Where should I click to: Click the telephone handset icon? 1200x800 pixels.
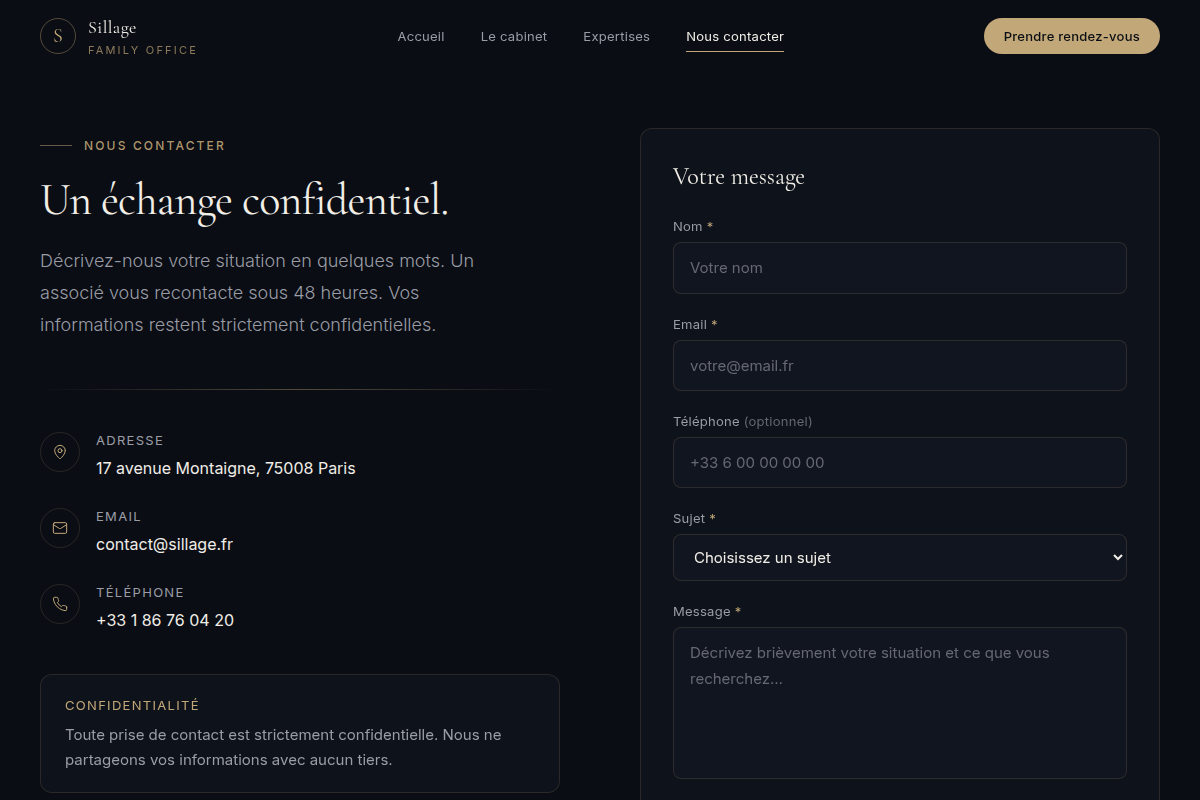click(60, 604)
